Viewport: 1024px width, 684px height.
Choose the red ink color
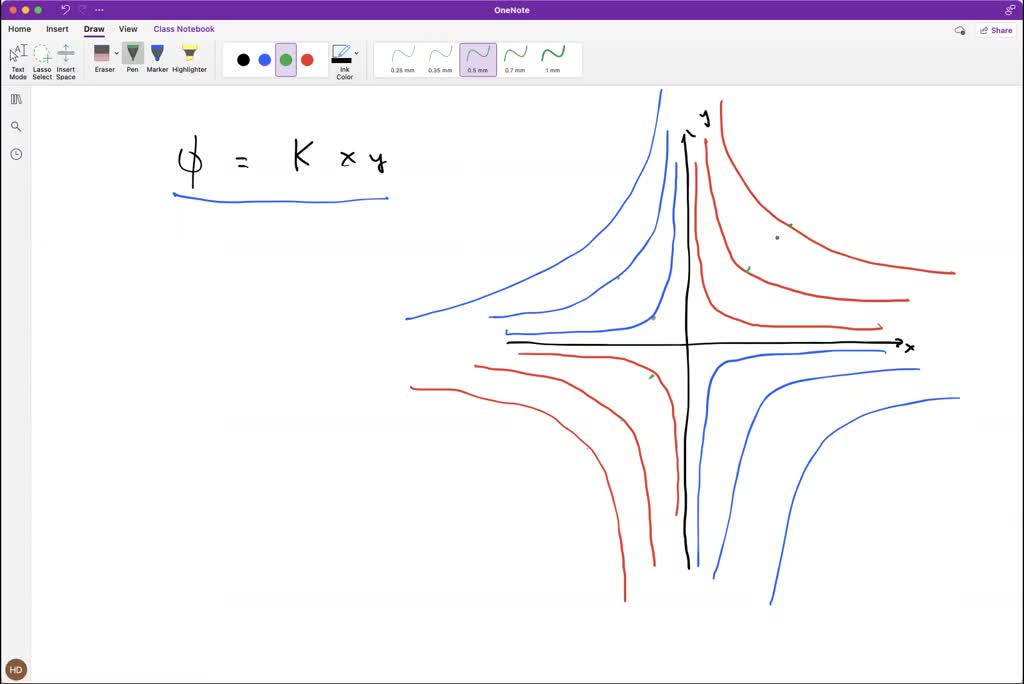pyautogui.click(x=307, y=60)
